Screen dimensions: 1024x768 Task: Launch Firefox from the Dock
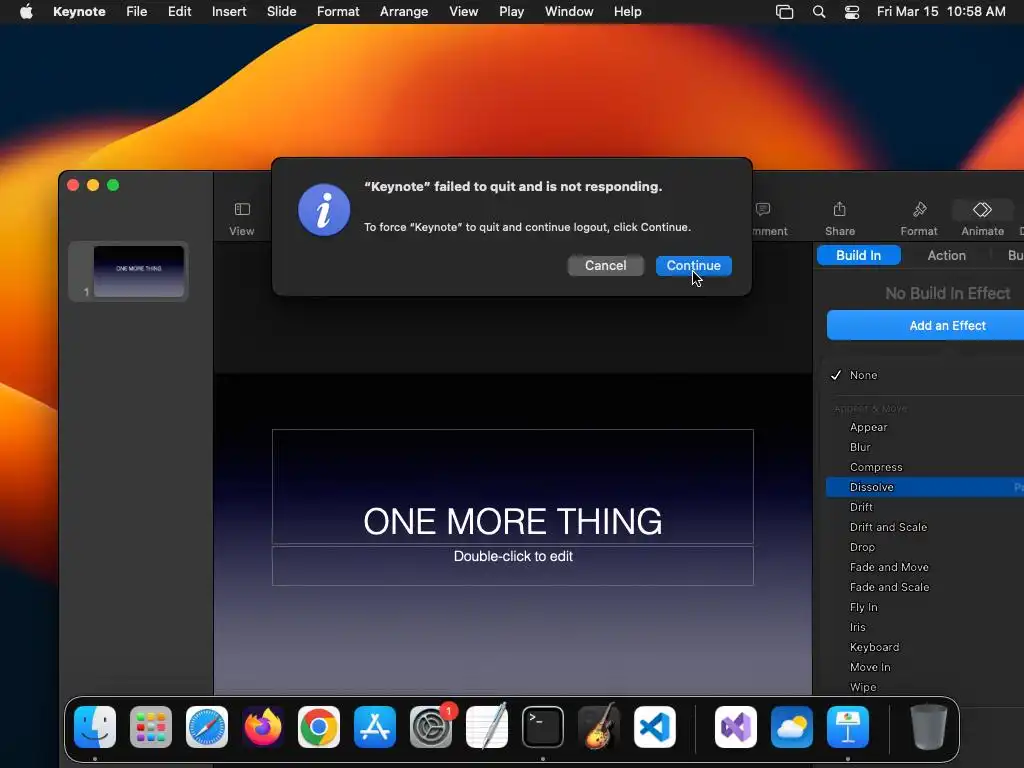point(263,727)
